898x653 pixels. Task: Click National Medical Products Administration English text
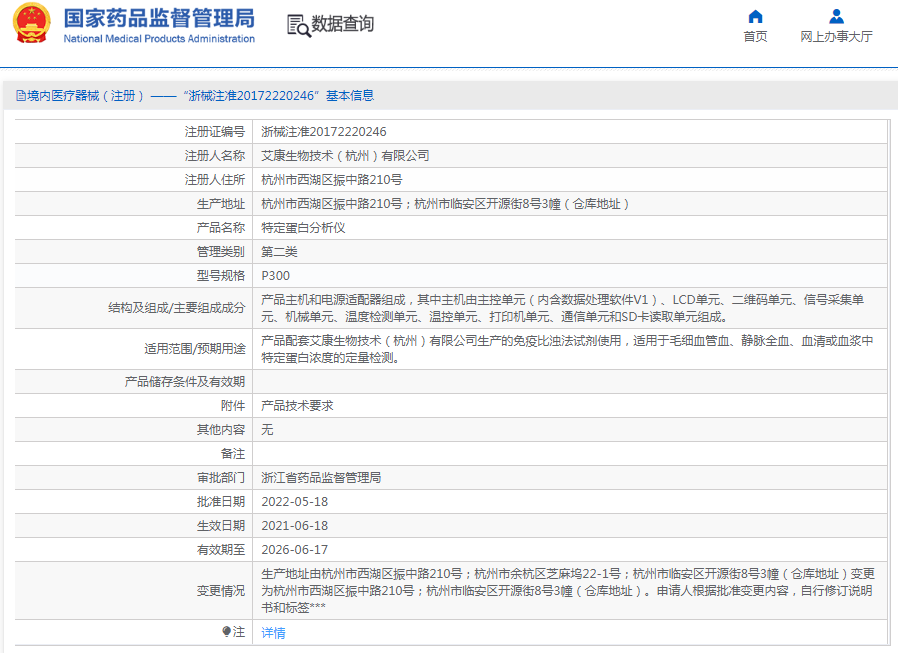pyautogui.click(x=159, y=39)
